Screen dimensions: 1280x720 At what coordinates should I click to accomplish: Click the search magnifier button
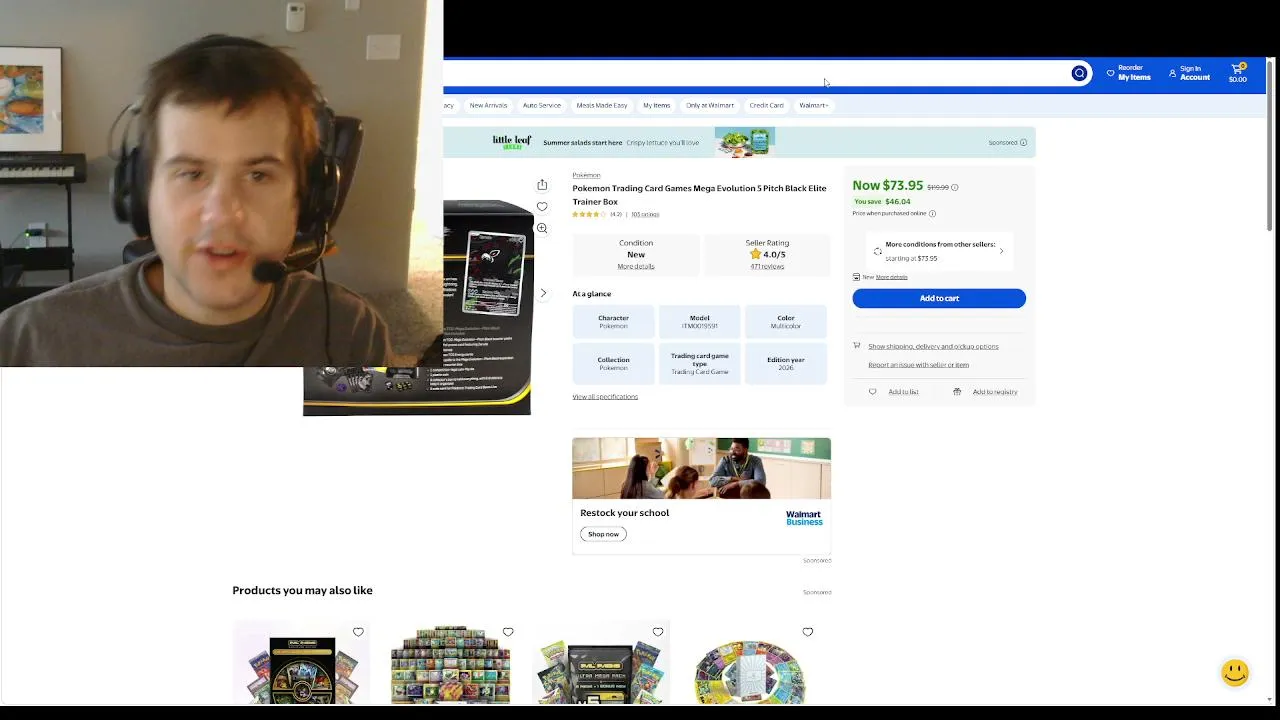coord(1079,73)
